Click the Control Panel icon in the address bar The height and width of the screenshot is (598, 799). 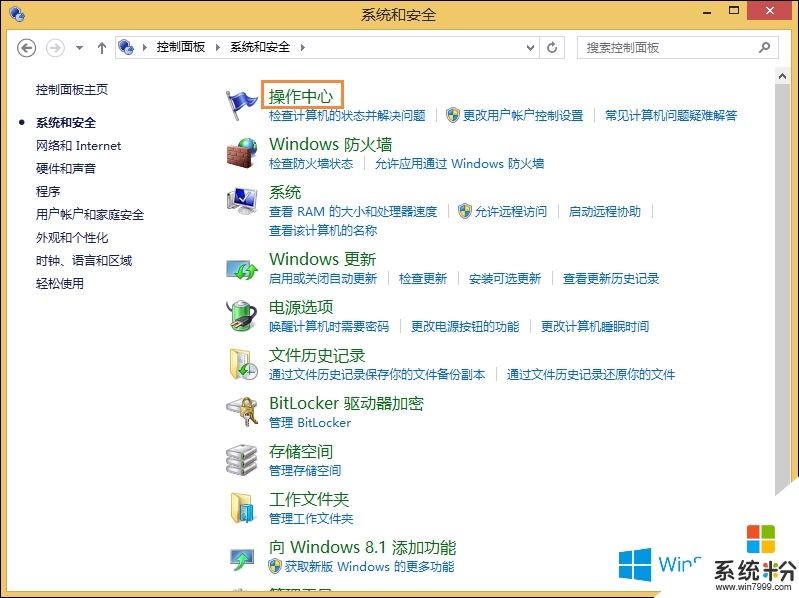[126, 47]
